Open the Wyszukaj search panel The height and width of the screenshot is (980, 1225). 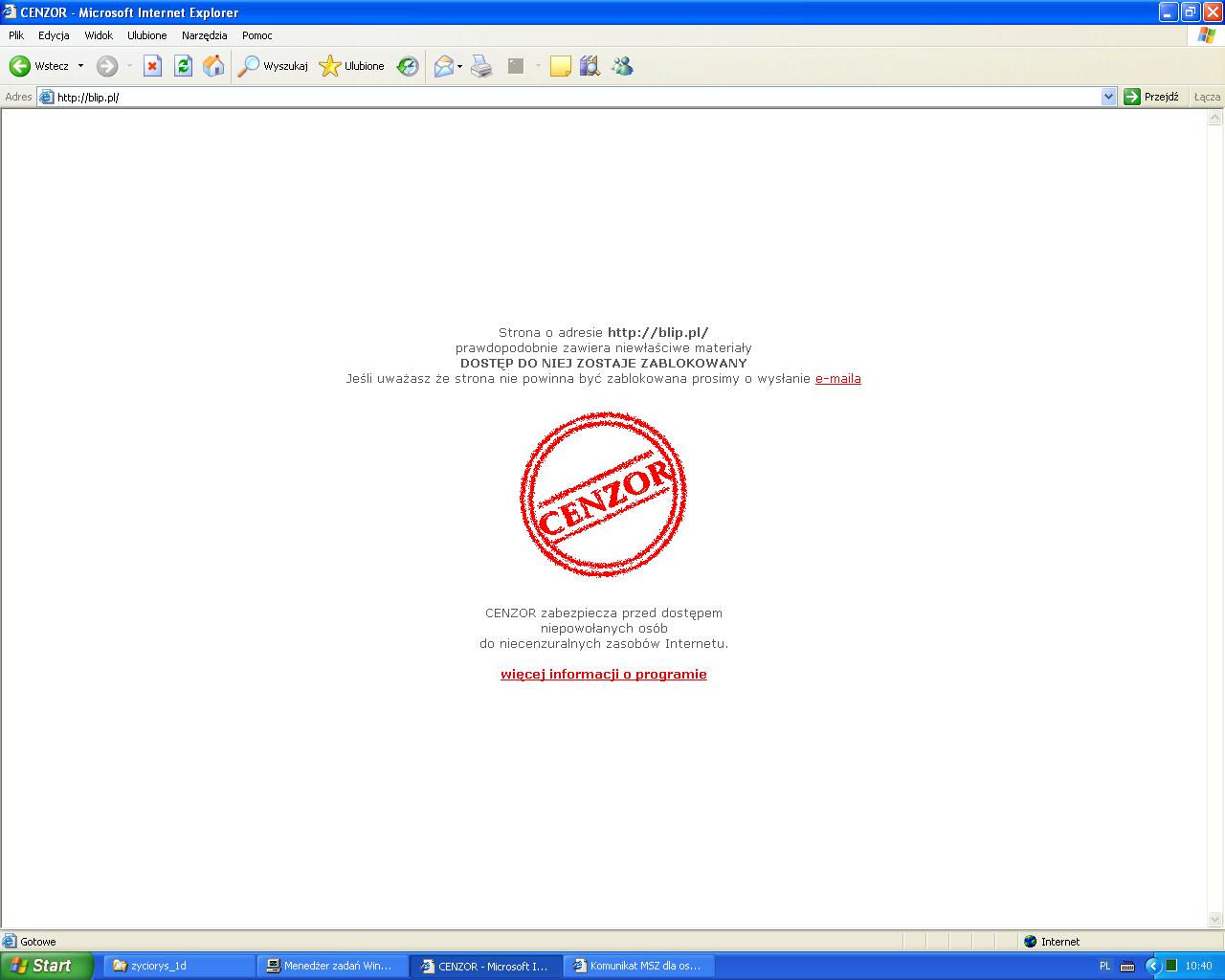274,66
